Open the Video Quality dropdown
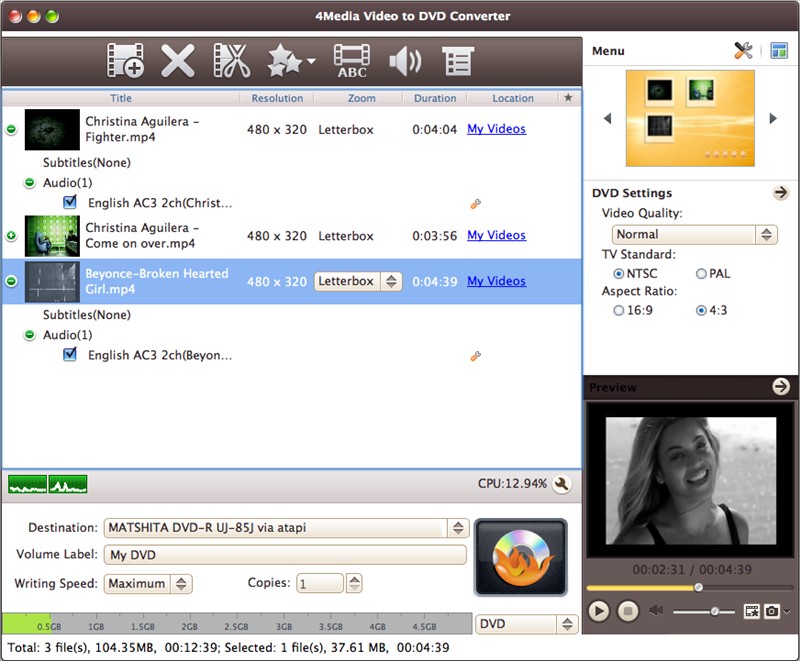Image resolution: width=800 pixels, height=661 pixels. [x=695, y=234]
